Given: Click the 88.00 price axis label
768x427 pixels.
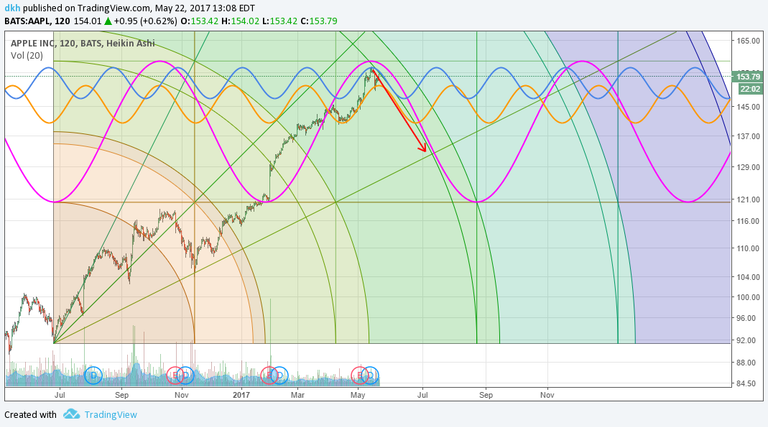Looking at the screenshot, I should point(748,362).
